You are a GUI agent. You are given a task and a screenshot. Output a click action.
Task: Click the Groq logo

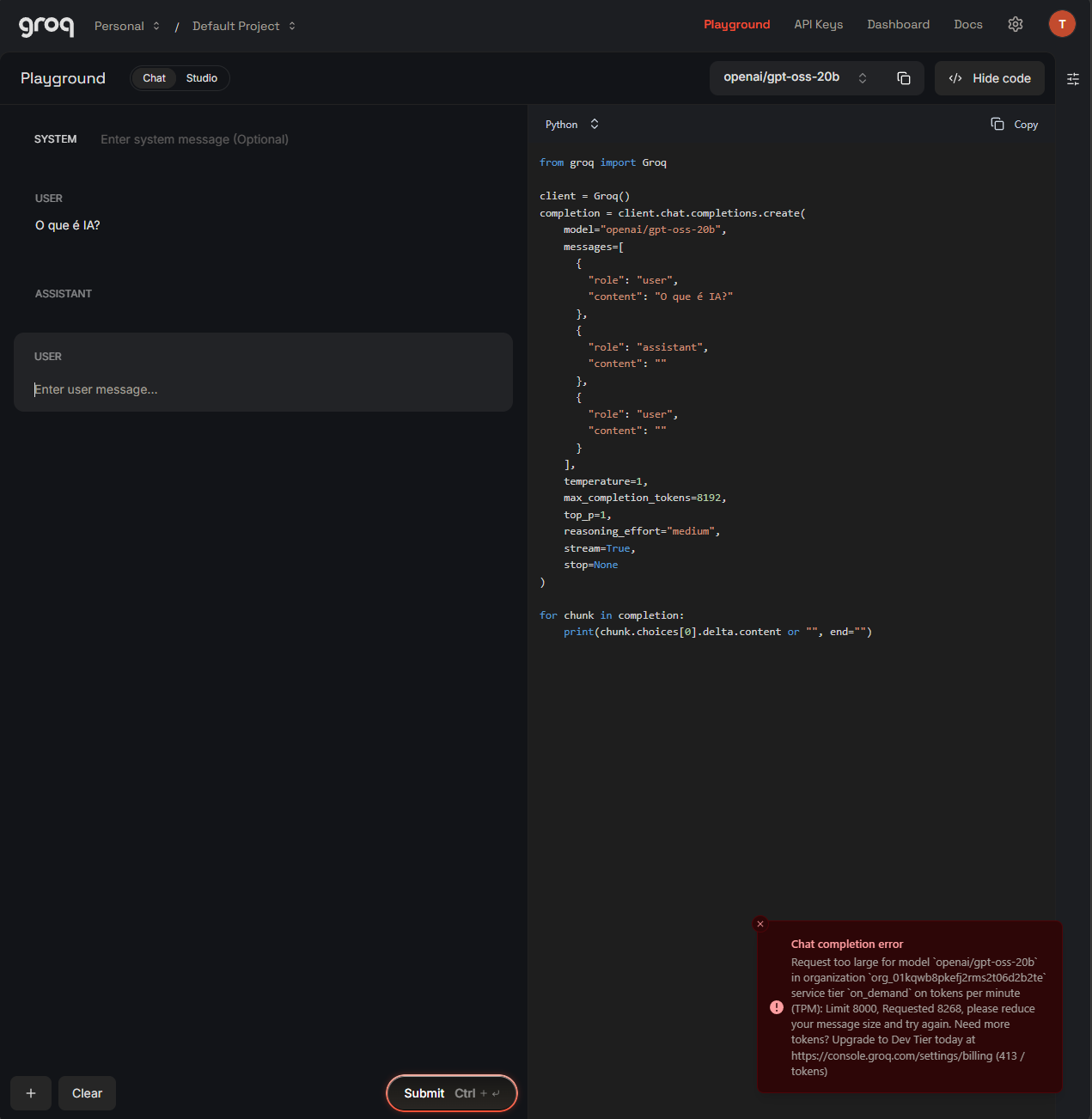click(46, 26)
